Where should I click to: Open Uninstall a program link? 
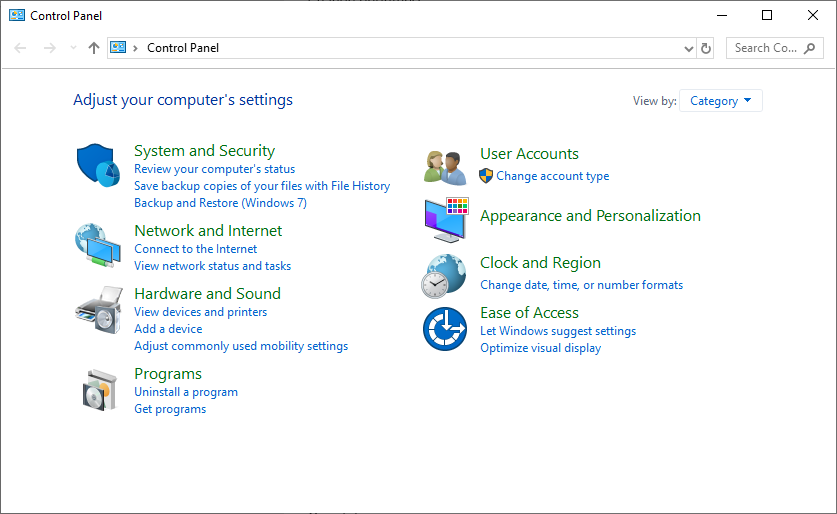click(x=186, y=392)
